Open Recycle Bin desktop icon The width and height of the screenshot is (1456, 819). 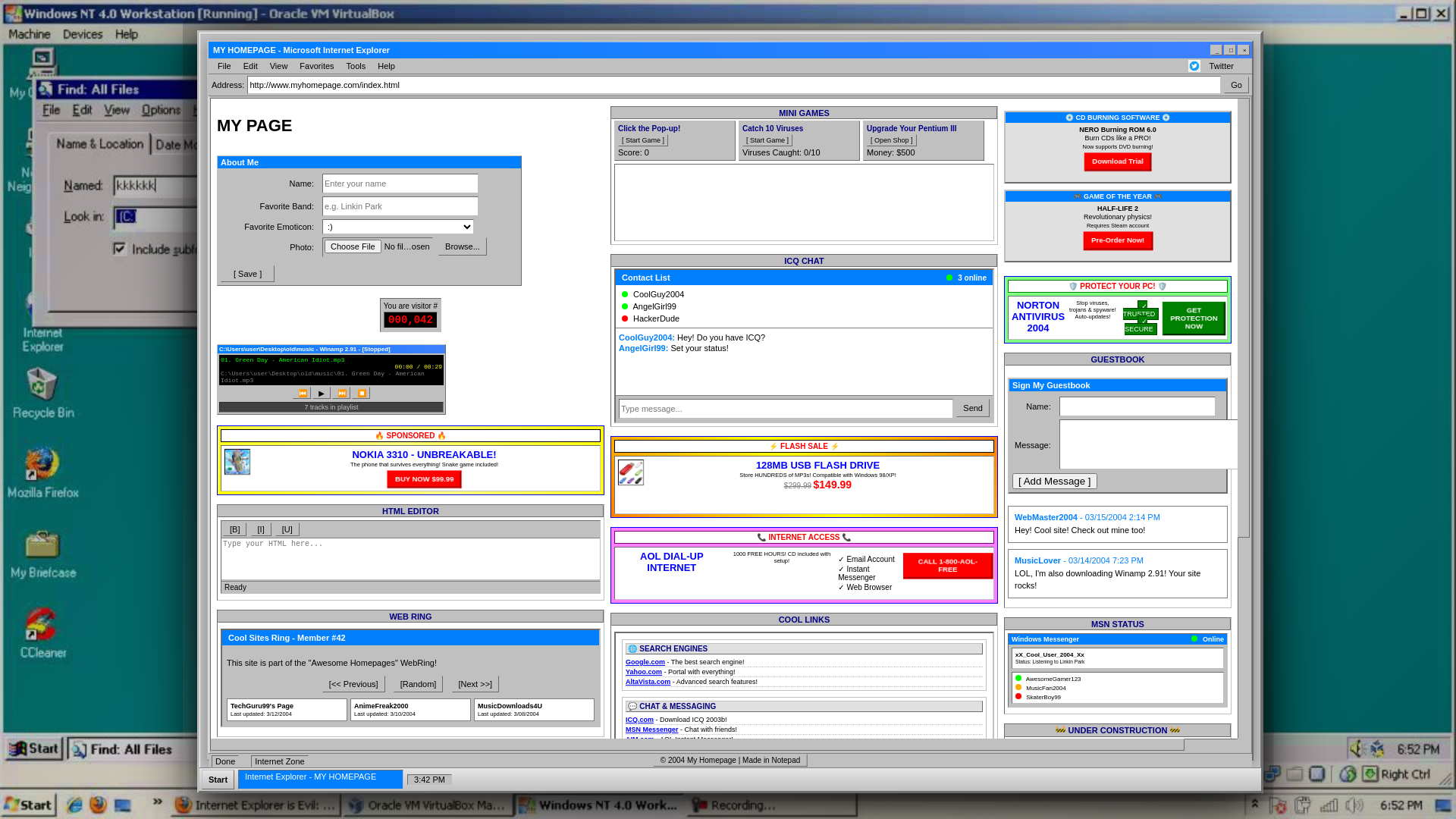tap(42, 393)
